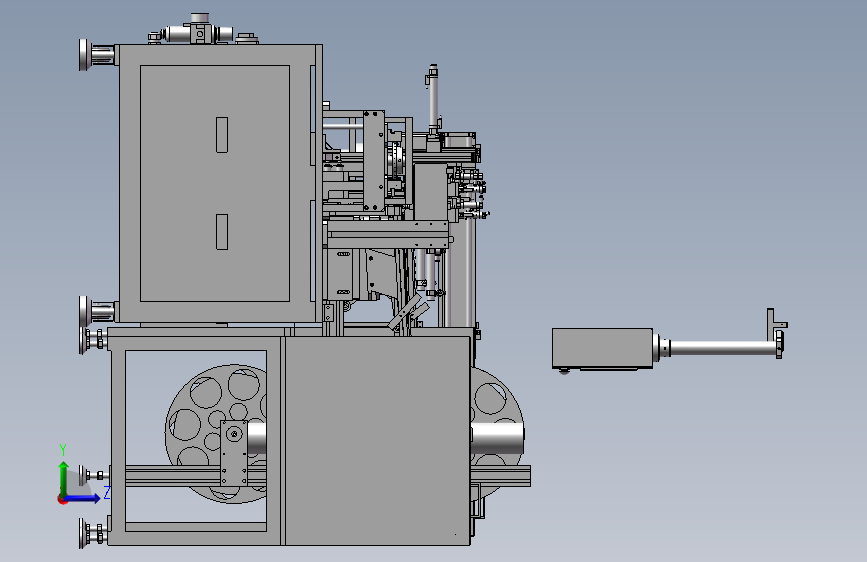Select the bottom-left leveling foot of the base frame
The width and height of the screenshot is (867, 562).
pos(92,533)
